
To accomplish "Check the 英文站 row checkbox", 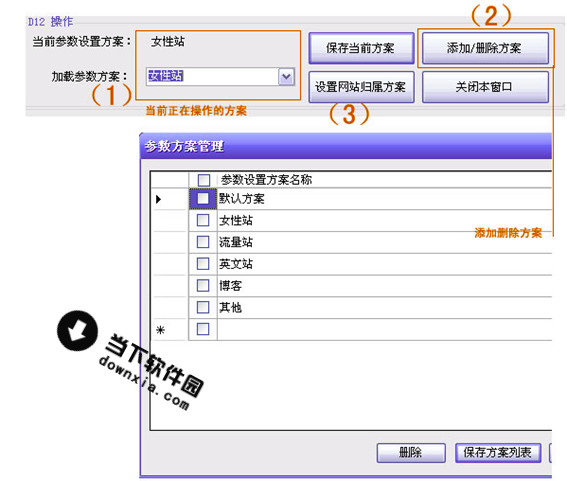I will coord(203,264).
